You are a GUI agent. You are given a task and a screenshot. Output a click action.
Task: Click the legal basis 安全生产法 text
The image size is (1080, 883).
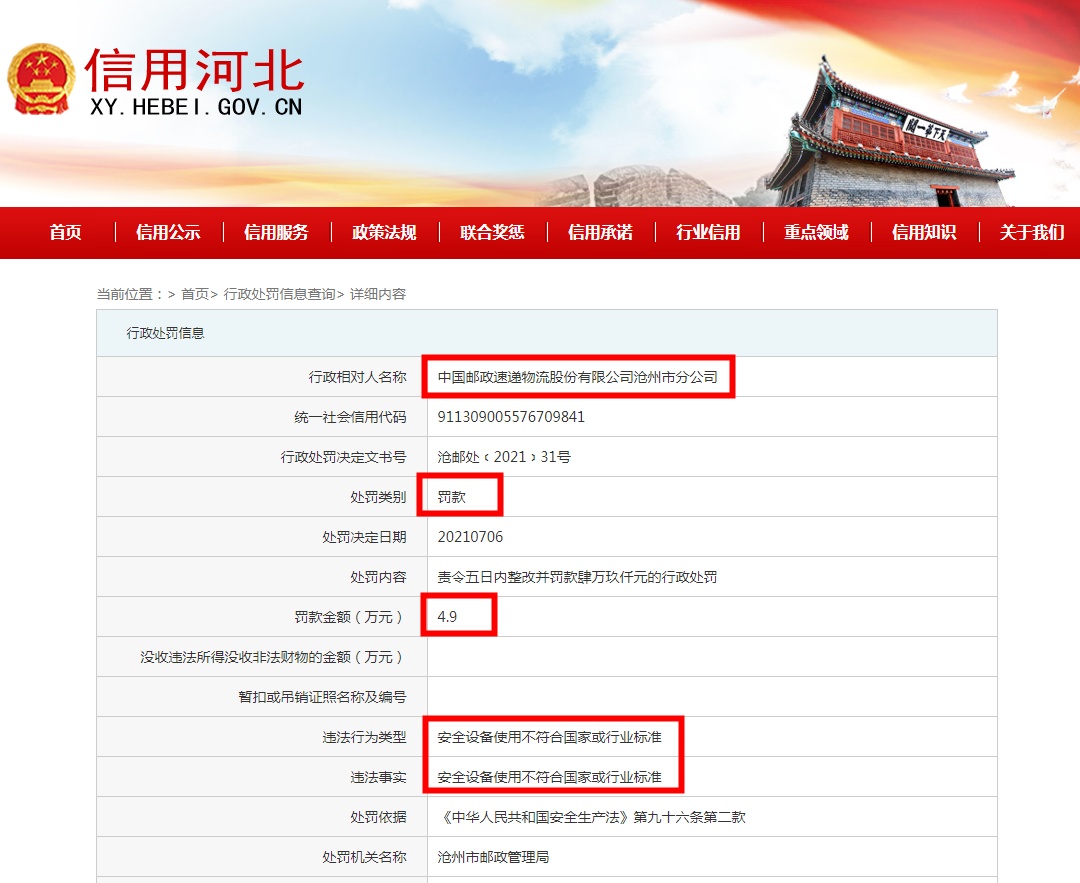point(592,817)
